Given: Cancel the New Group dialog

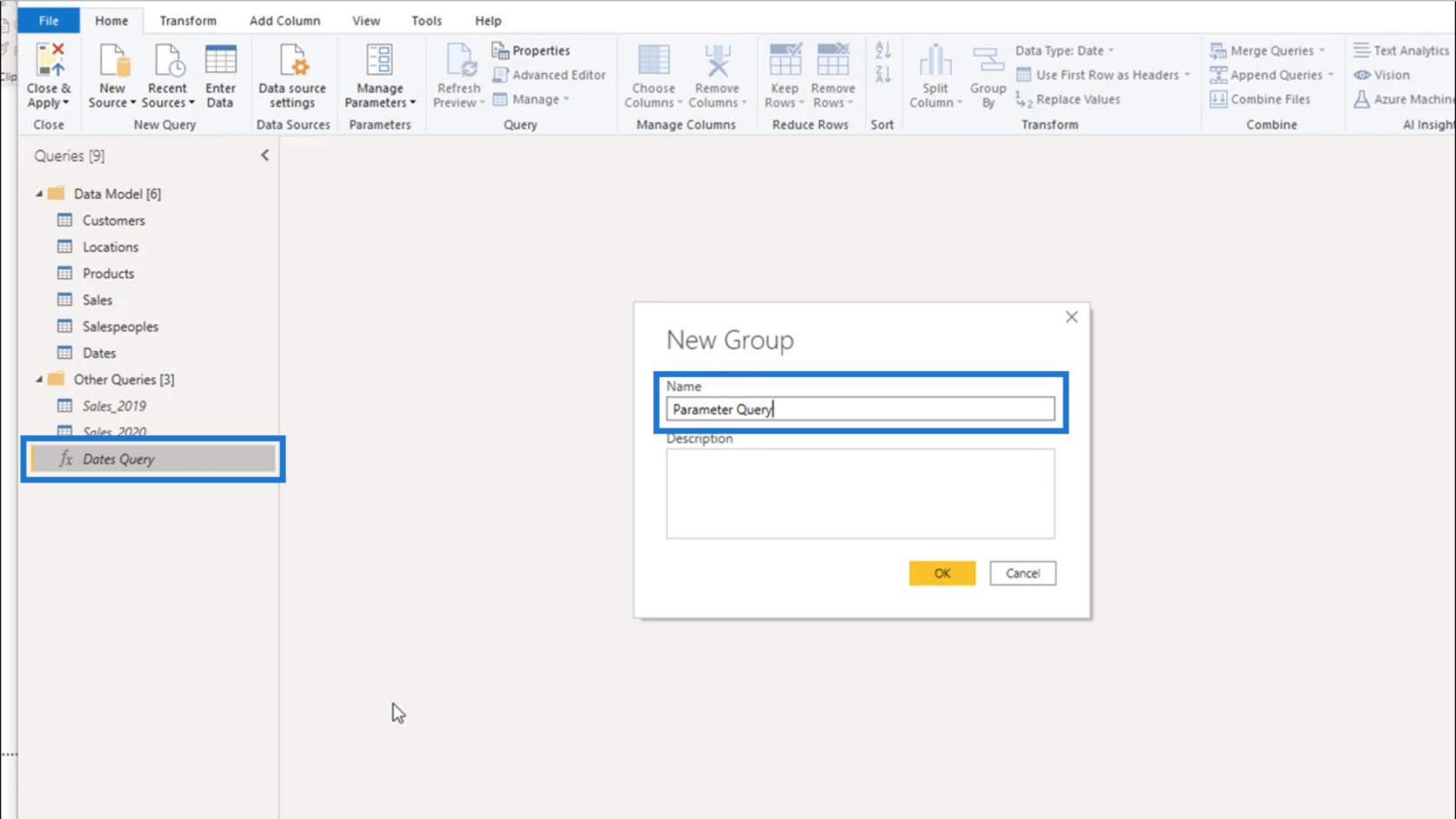Looking at the screenshot, I should click(1023, 573).
